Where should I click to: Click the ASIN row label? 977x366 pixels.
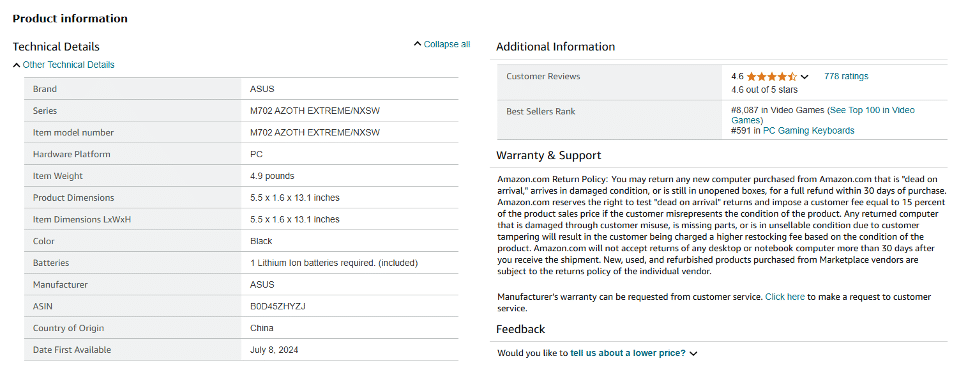pyautogui.click(x=42, y=306)
